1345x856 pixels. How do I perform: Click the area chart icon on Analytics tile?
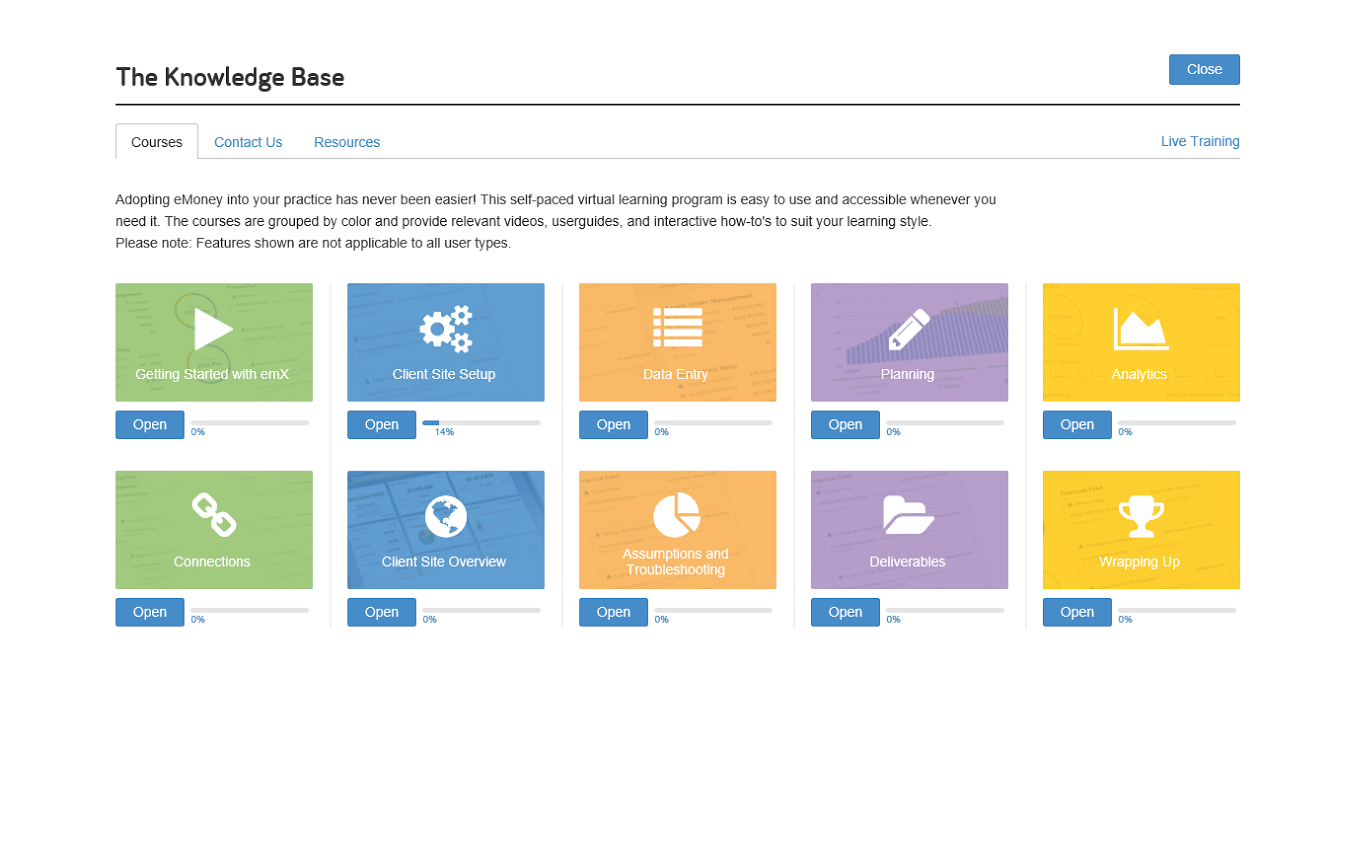[1140, 329]
